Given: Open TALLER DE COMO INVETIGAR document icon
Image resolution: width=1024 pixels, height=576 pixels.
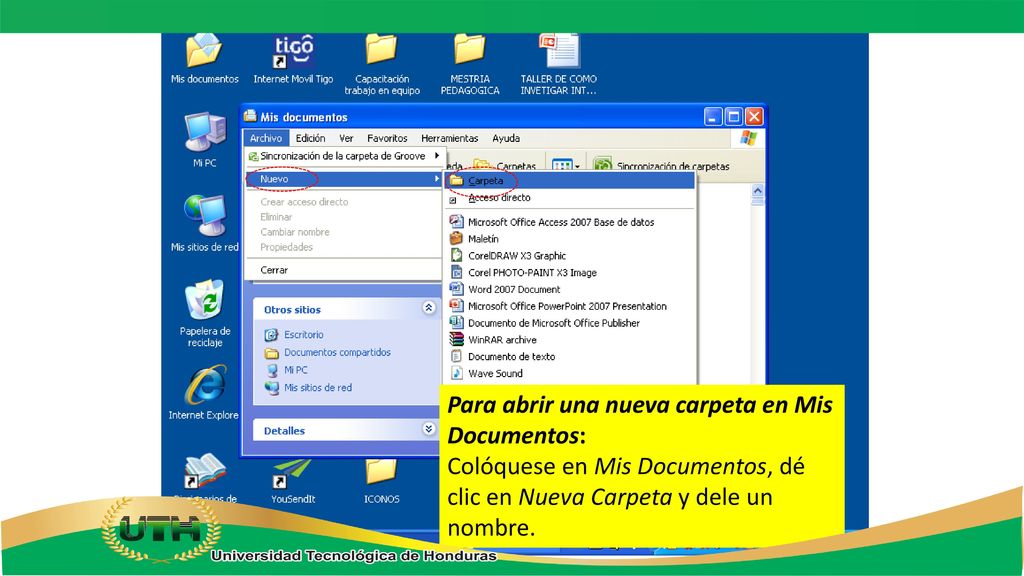Looking at the screenshot, I should pos(558,65).
